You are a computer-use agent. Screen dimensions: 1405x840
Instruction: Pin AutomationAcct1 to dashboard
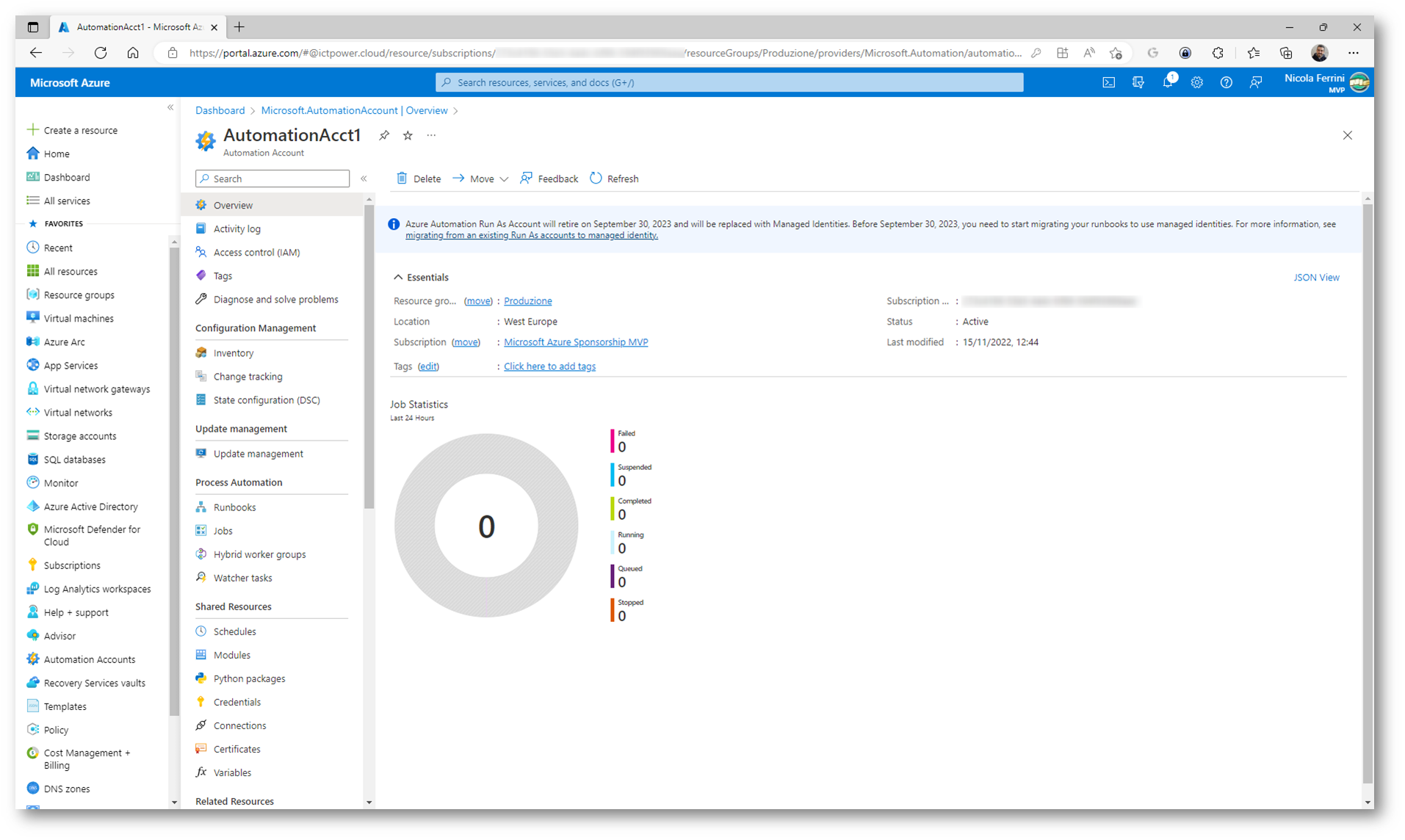(x=384, y=135)
